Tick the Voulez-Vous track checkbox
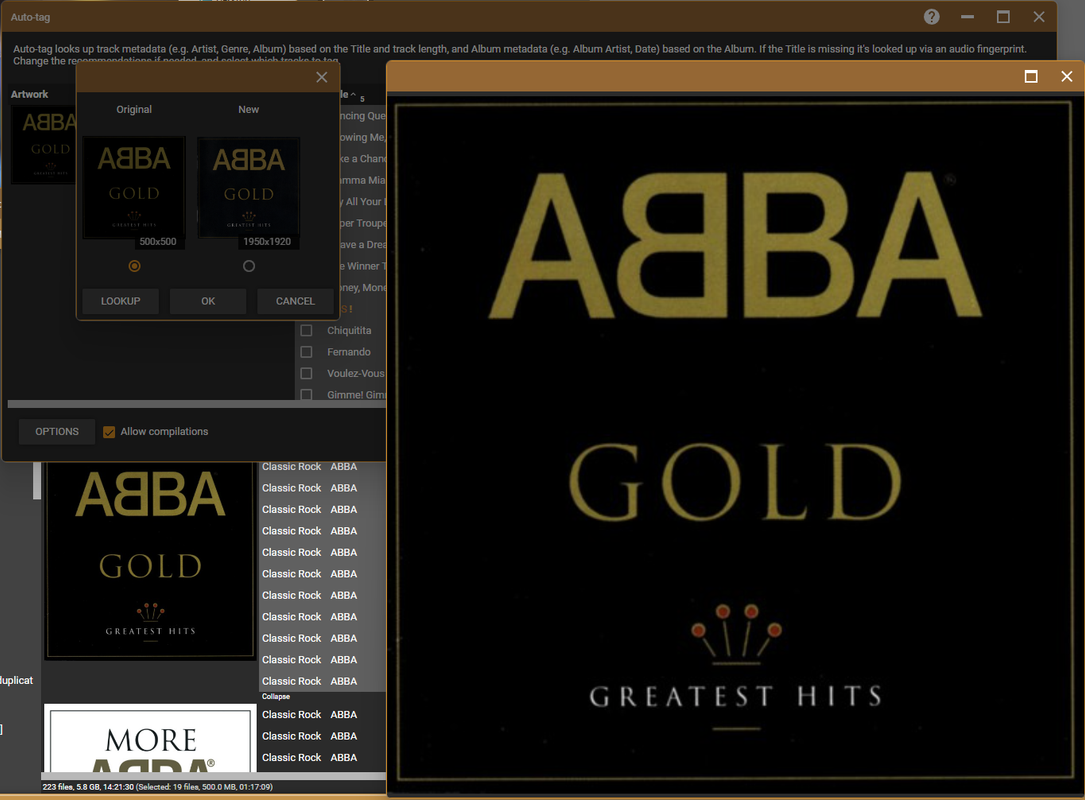Screen dimensions: 1085x800 (x=307, y=374)
